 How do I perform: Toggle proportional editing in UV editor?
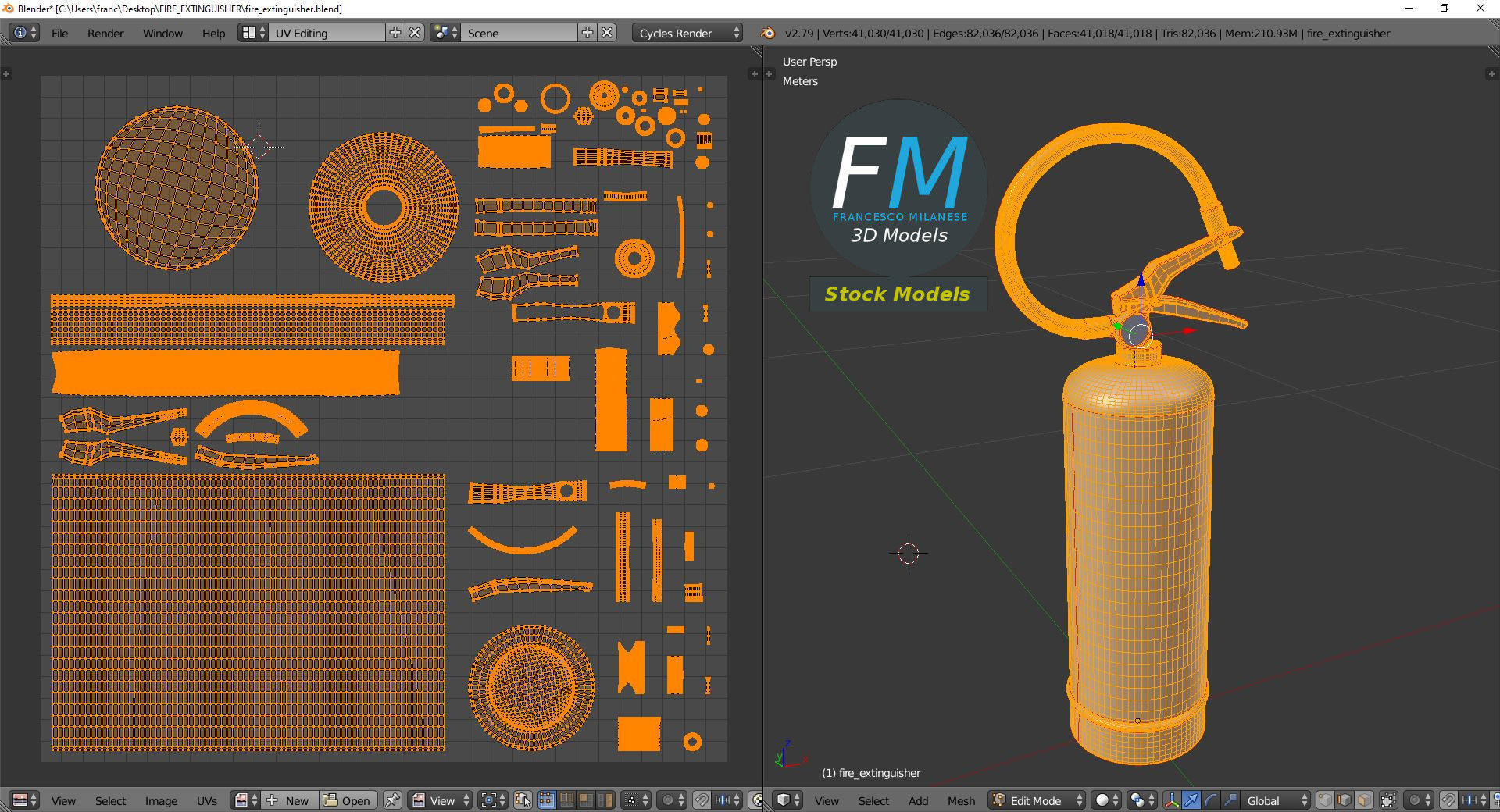[672, 800]
